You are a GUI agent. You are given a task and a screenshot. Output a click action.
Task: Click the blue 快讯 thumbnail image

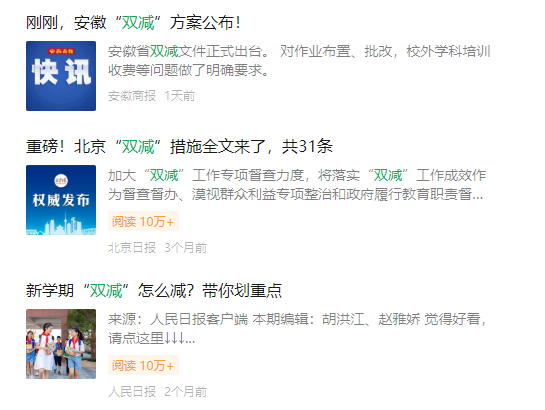(61, 76)
